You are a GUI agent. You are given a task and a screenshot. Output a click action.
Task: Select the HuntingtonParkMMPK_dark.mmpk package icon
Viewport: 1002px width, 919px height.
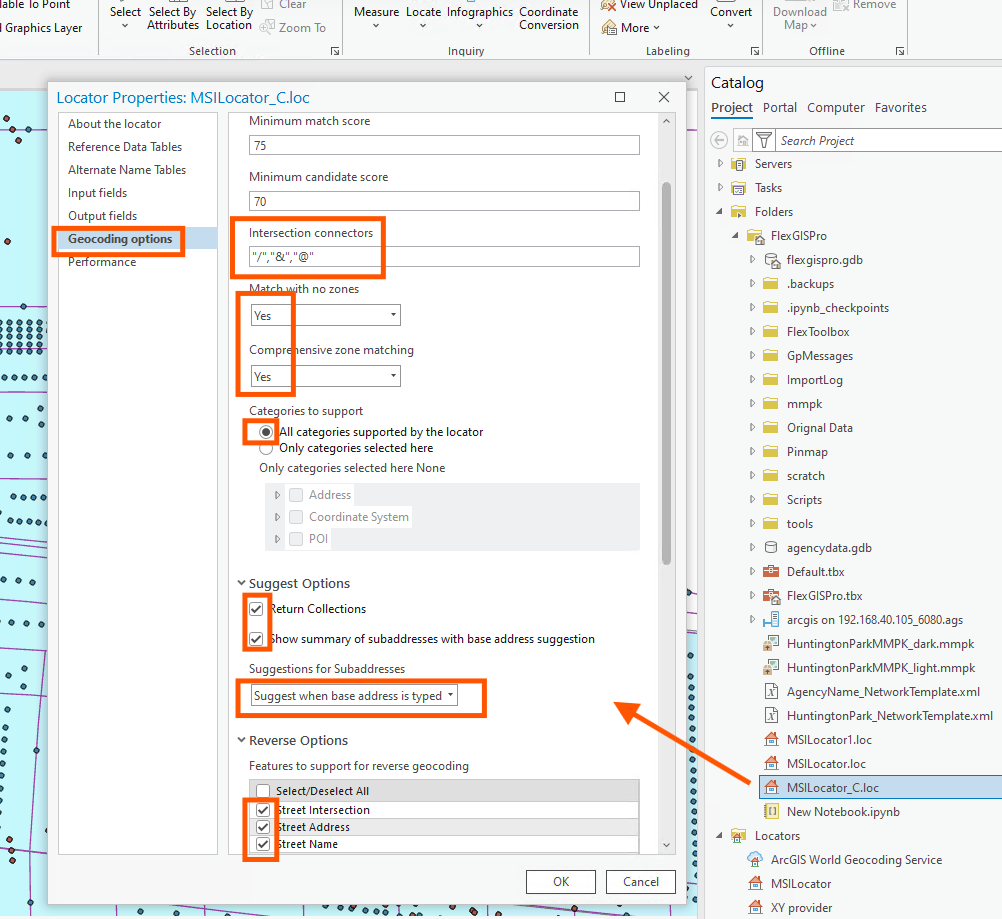tap(771, 644)
